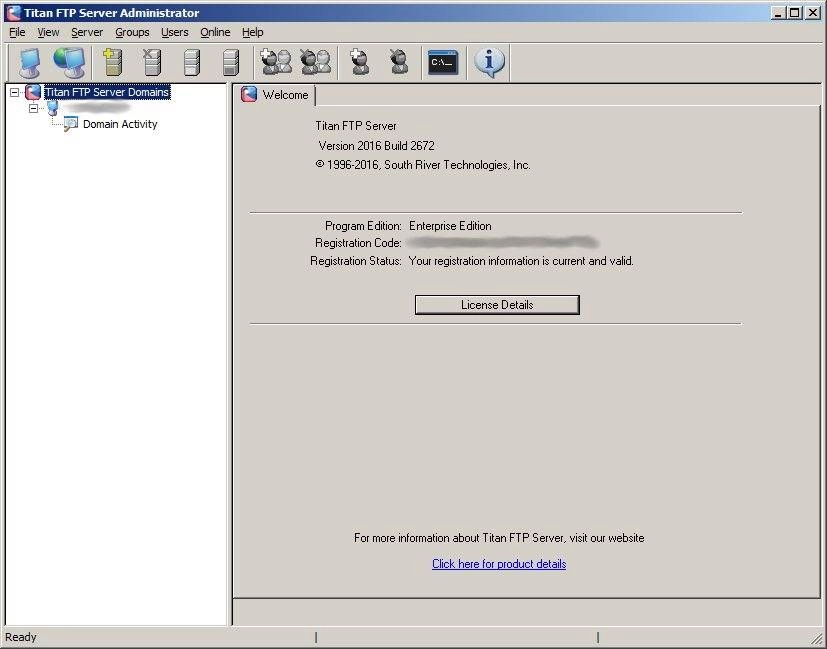827x649 pixels.
Task: Select Domain Activity in the tree
Action: [x=120, y=124]
